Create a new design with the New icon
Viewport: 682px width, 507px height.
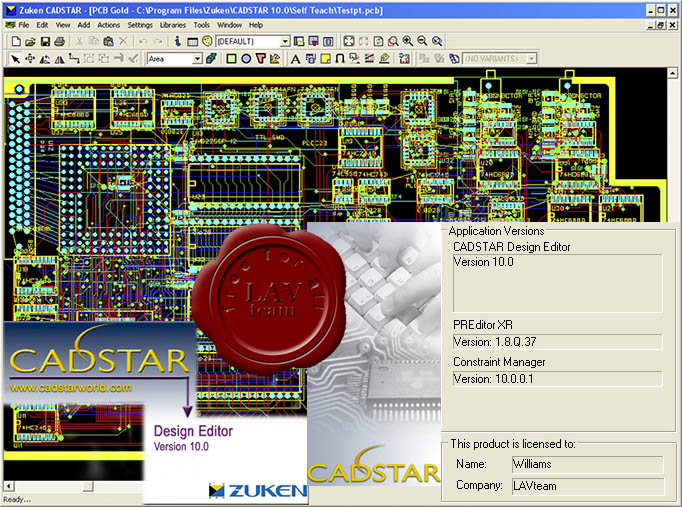(16, 41)
